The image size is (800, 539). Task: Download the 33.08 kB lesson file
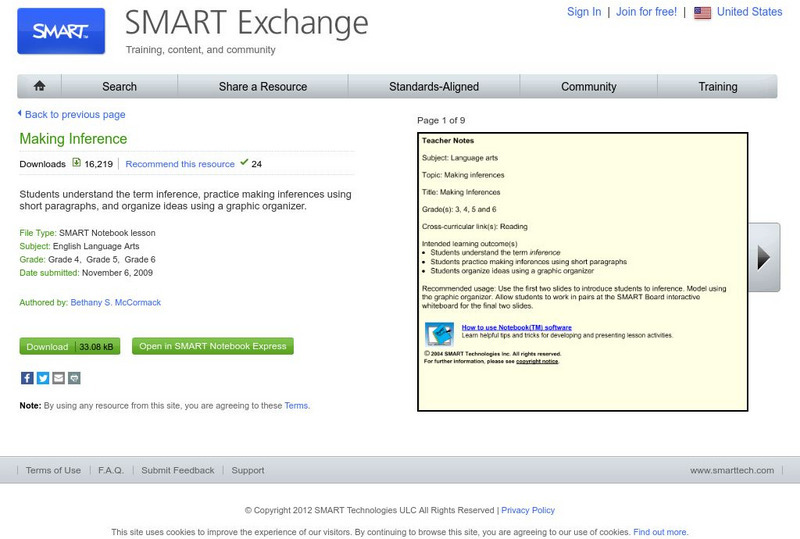[70, 347]
